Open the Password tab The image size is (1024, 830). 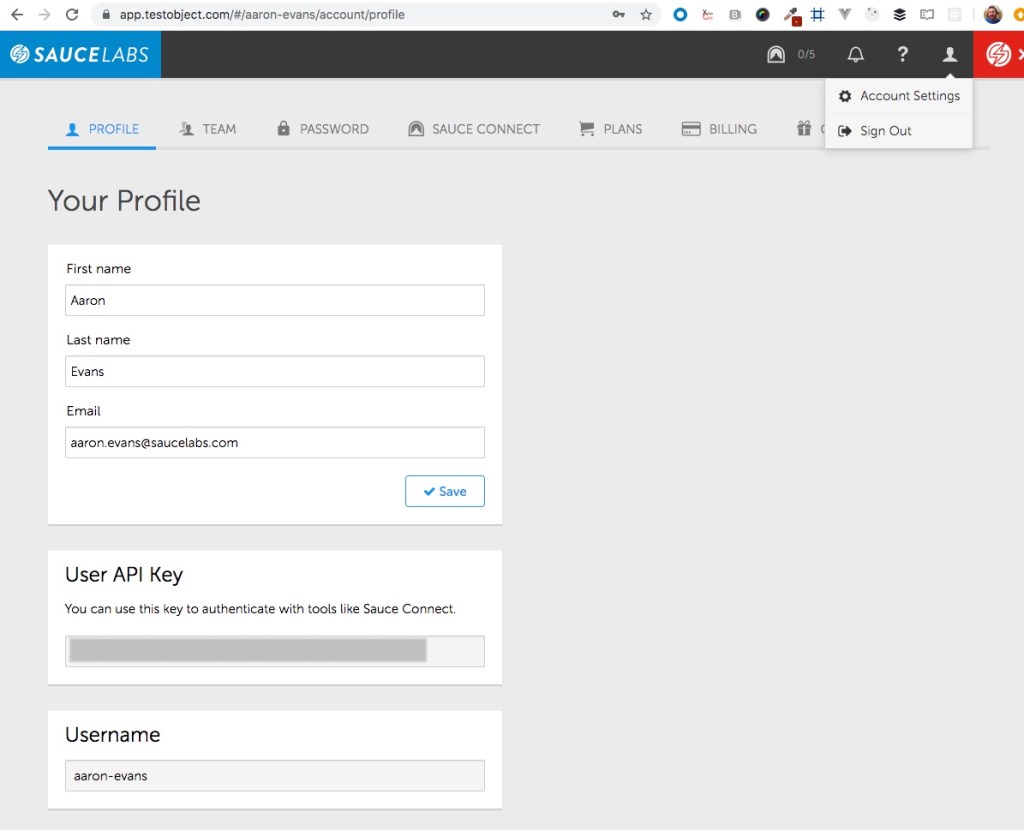tap(323, 129)
